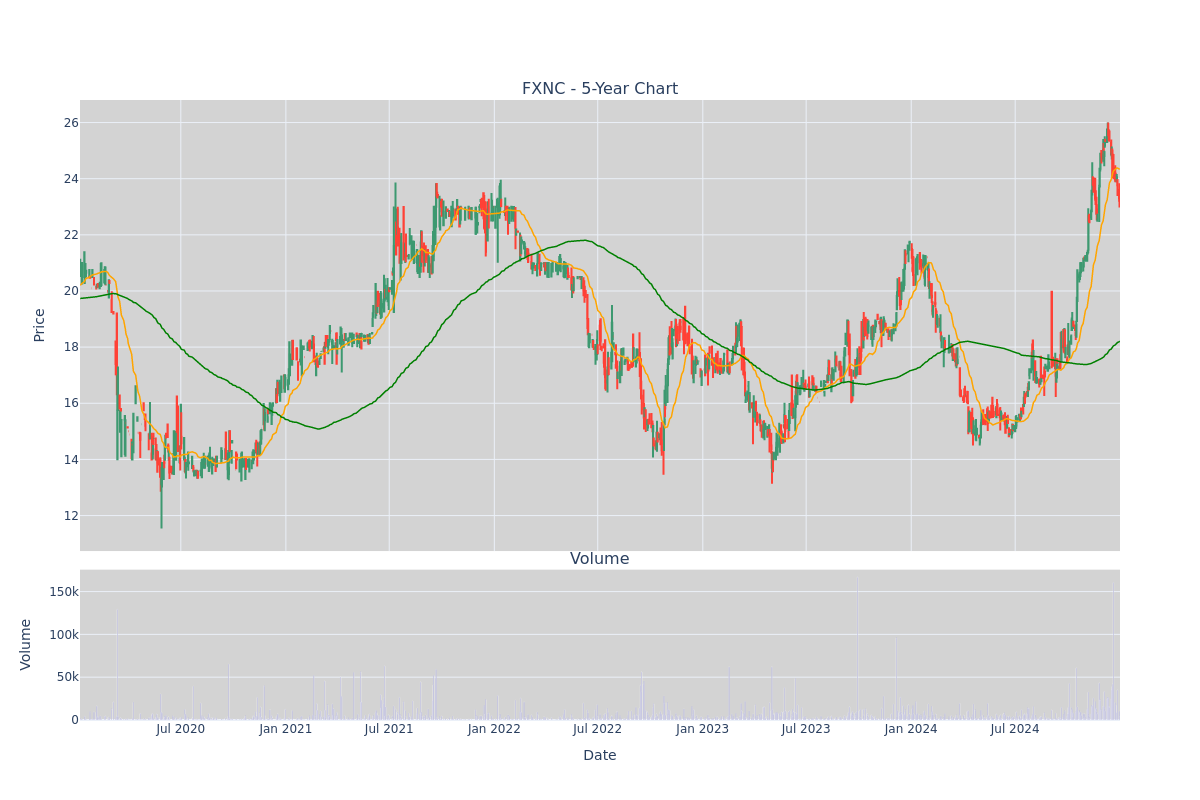
Task: Click the 50k volume tick label
Action: point(67,677)
